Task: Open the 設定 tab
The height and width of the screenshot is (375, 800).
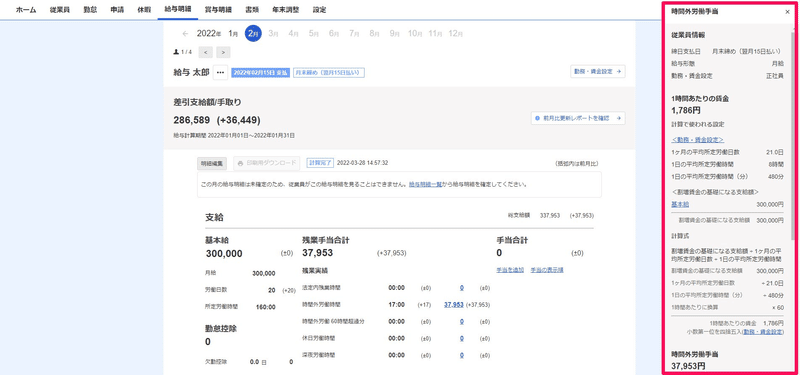Action: point(319,10)
